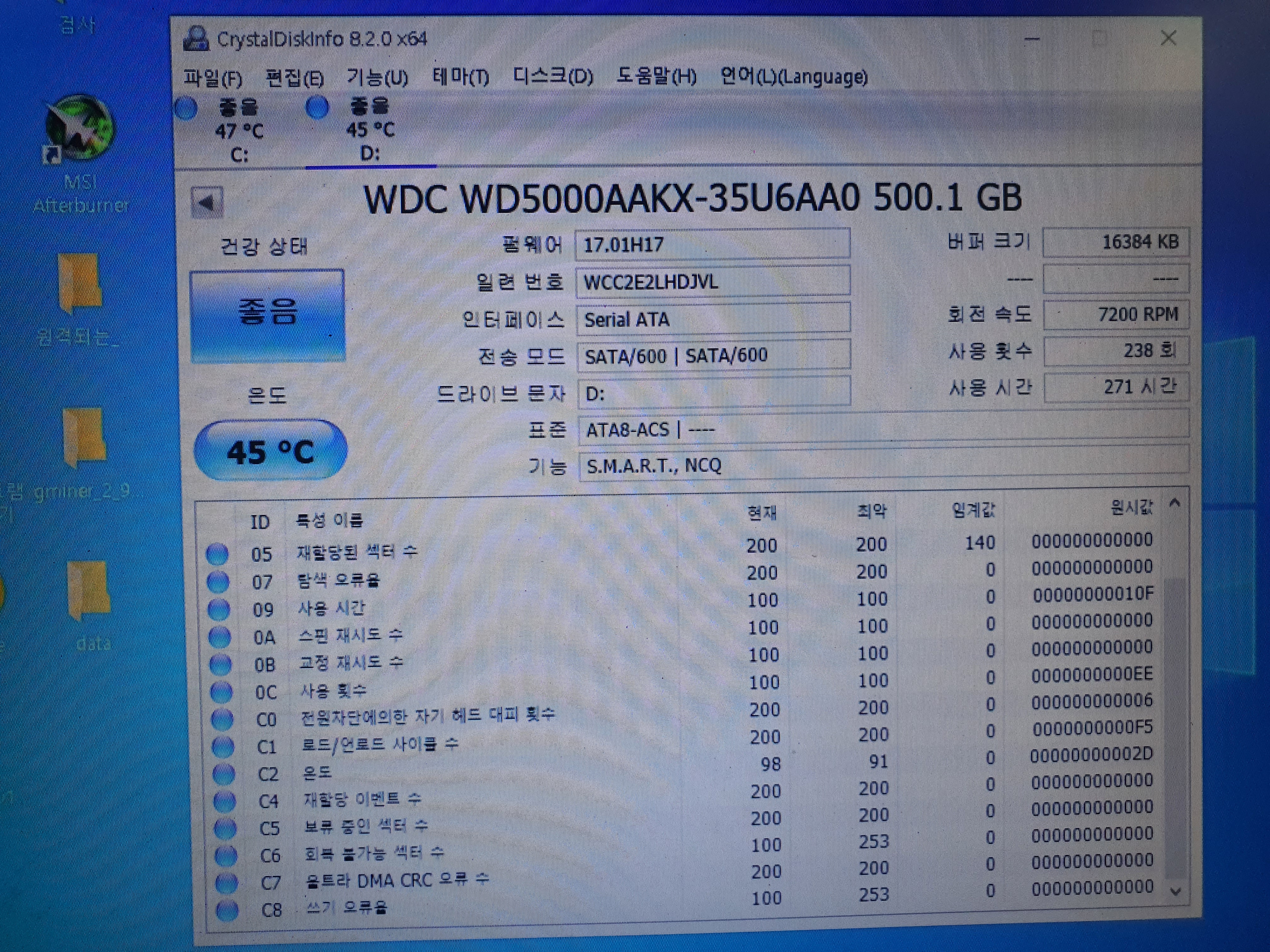Image resolution: width=1270 pixels, height=952 pixels.
Task: Open the 기능(U) menu
Action: pyautogui.click(x=377, y=77)
